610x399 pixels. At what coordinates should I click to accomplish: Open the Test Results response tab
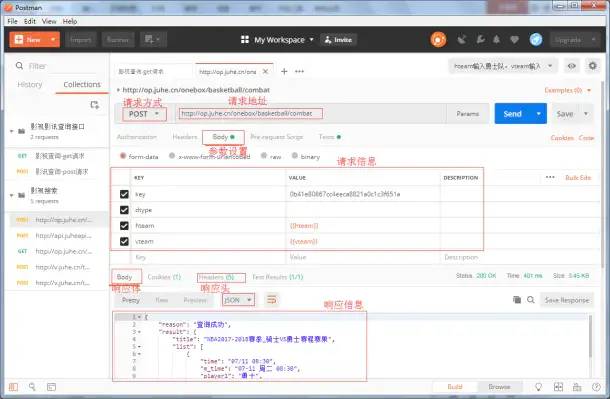tap(277, 277)
